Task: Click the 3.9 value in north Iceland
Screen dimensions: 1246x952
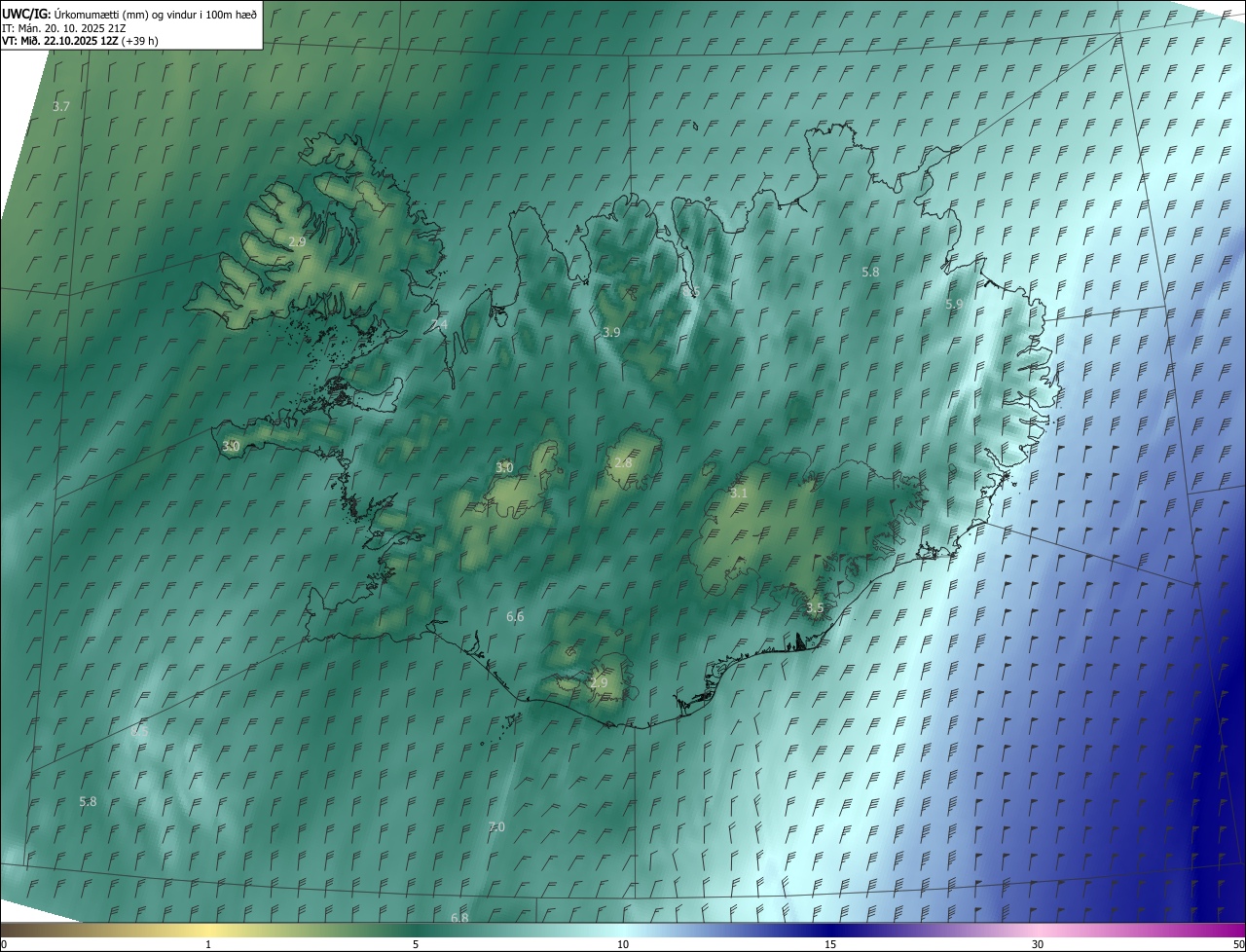Action: point(611,332)
